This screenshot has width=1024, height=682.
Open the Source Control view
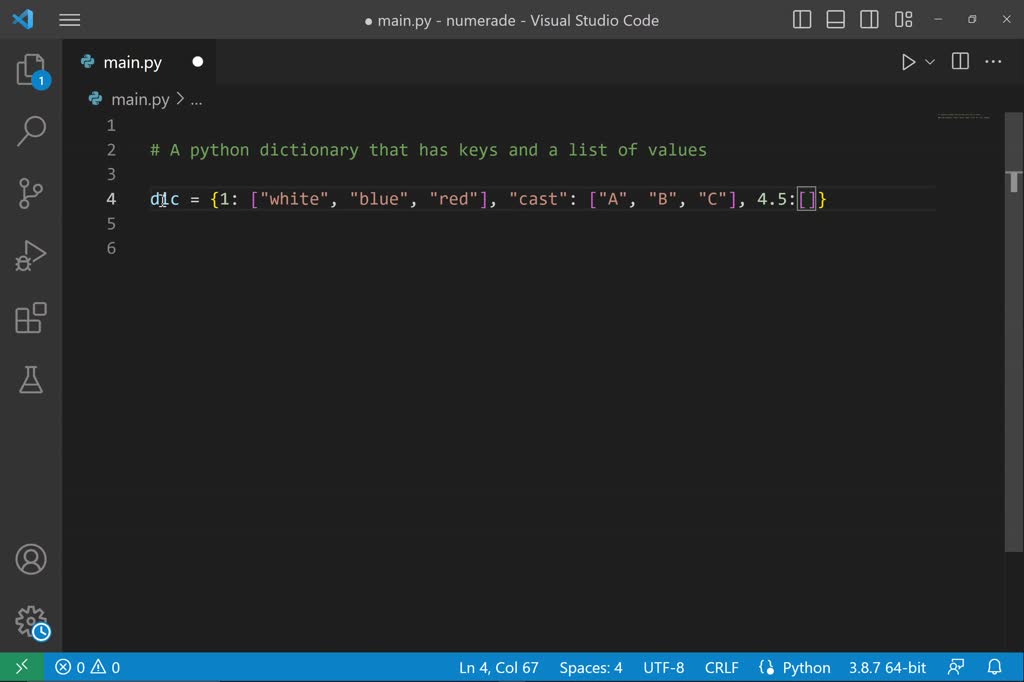[x=31, y=193]
